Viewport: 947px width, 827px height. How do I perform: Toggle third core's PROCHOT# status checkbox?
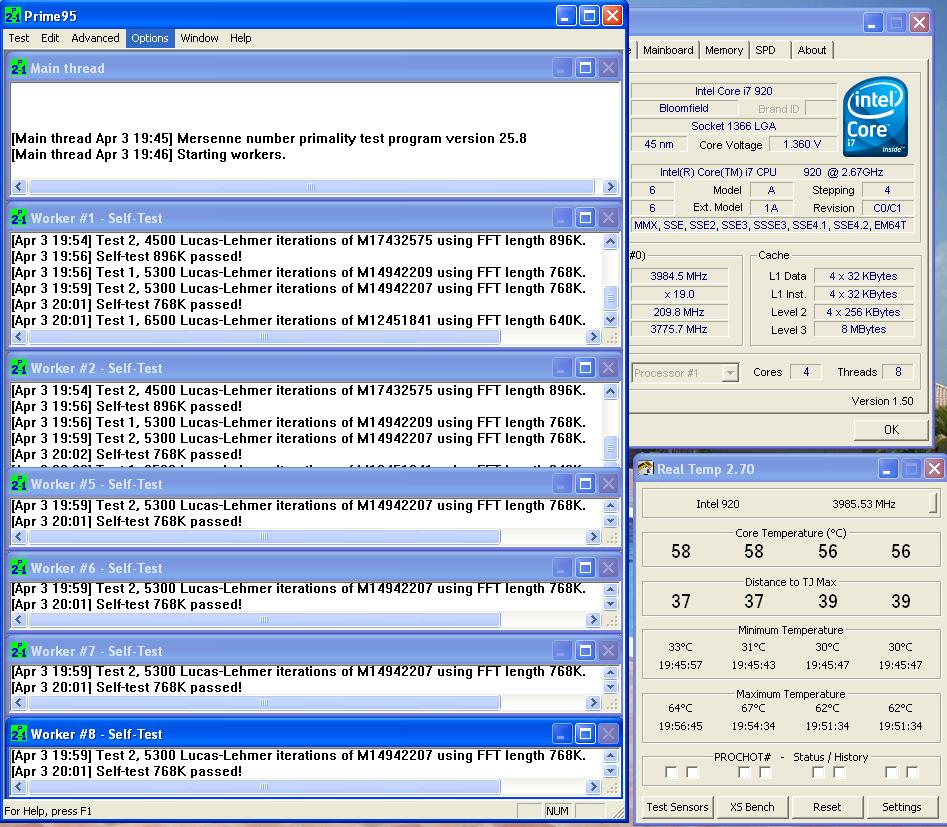818,772
